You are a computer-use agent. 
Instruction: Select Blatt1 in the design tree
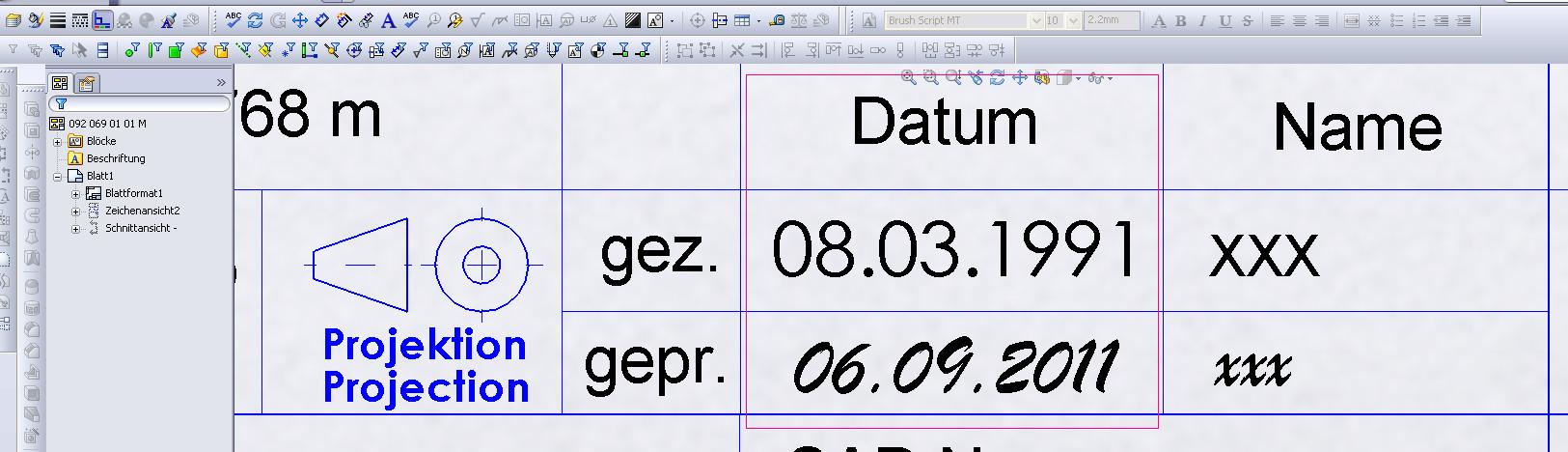[x=99, y=176]
